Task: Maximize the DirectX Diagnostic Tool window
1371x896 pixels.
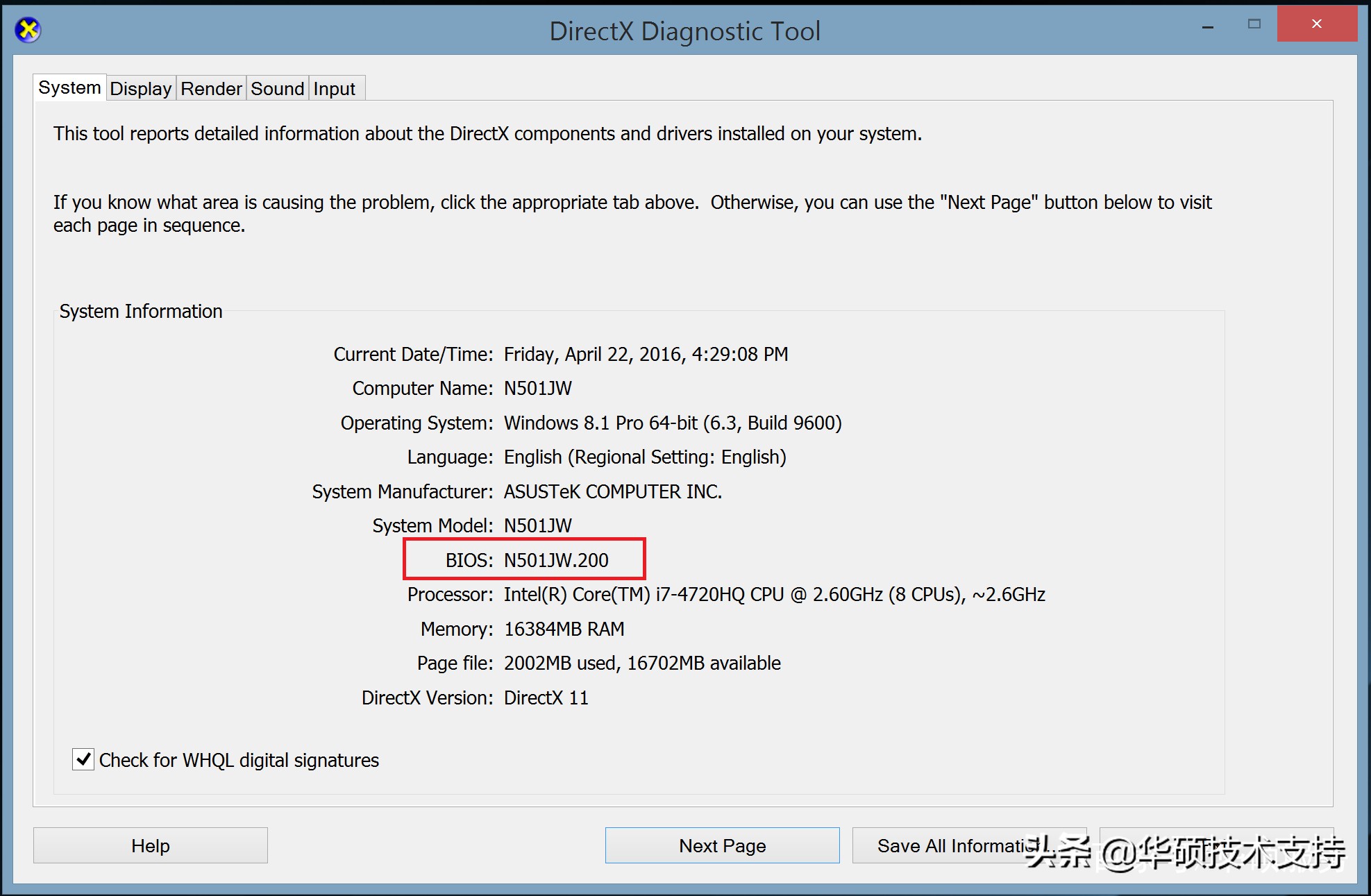Action: [1254, 24]
